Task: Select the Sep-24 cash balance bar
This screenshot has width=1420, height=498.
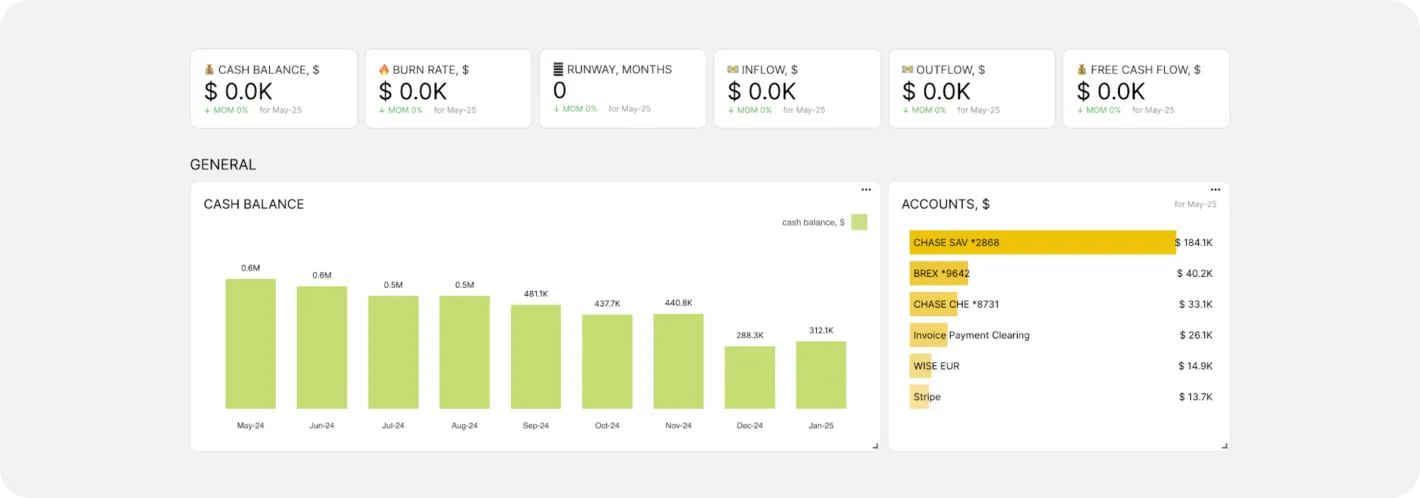Action: (536, 357)
